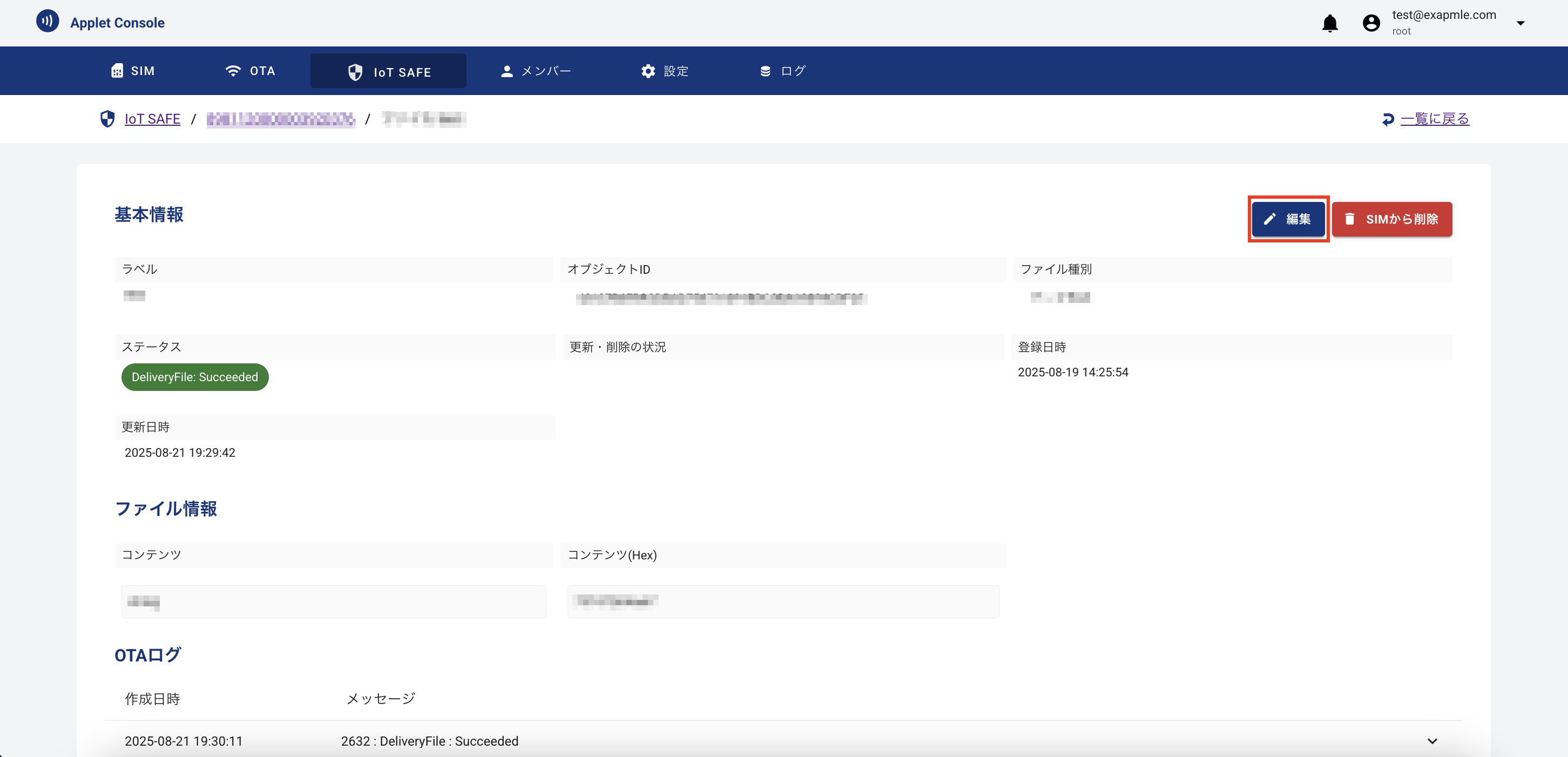Click the shield icon in the breadcrumb

pyautogui.click(x=107, y=119)
